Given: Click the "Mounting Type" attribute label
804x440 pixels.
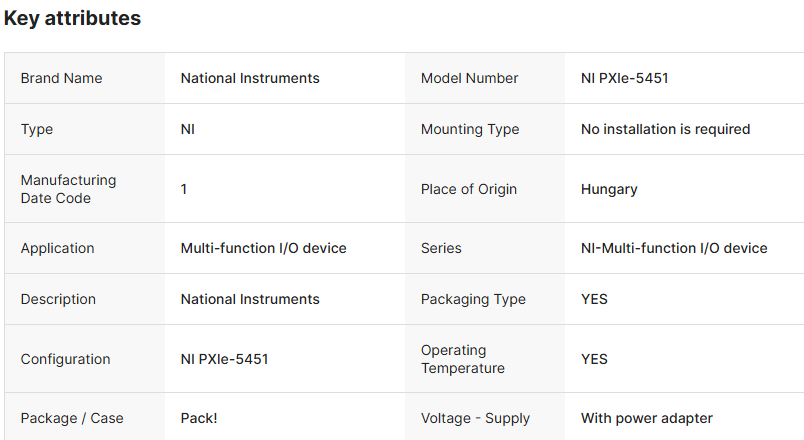Looking at the screenshot, I should point(470,129).
